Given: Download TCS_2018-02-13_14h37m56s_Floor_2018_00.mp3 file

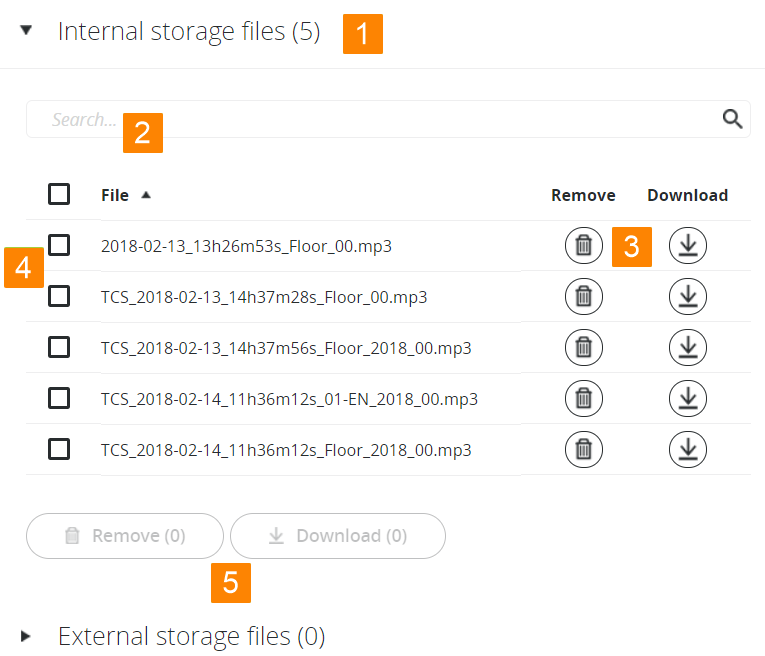Looking at the screenshot, I should [x=687, y=347].
